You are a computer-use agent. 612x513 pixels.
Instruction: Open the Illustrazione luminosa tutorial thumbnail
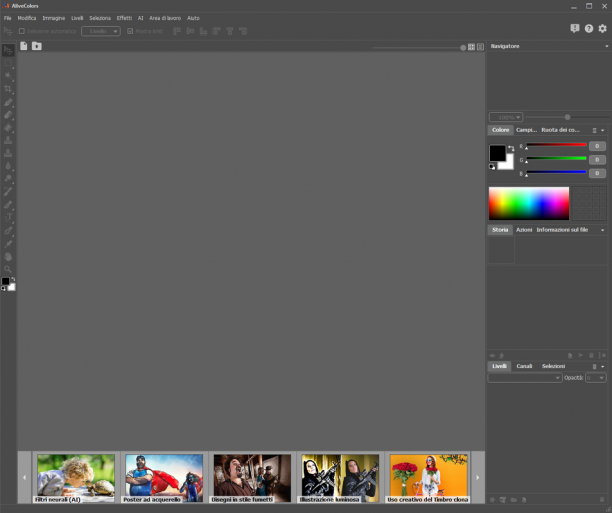(340, 478)
